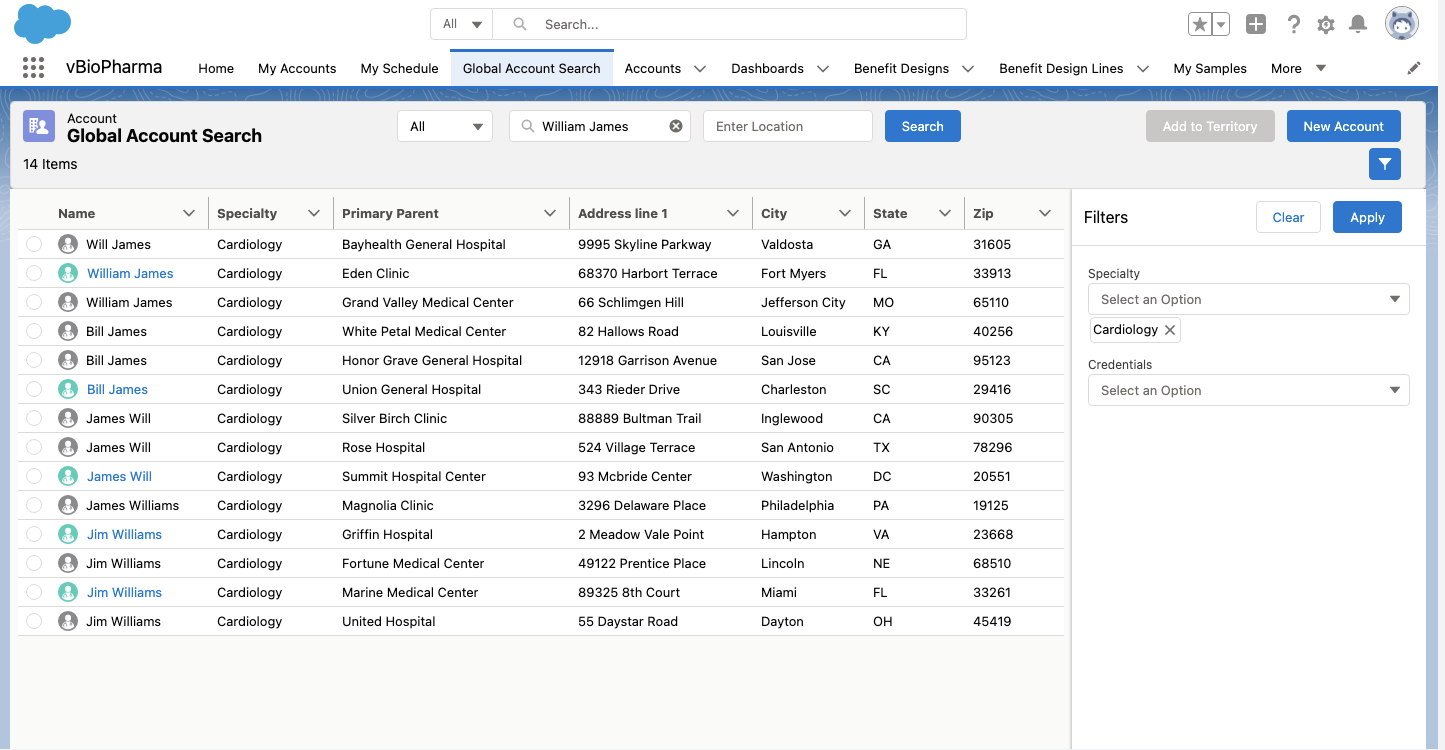This screenshot has width=1445, height=750.
Task: Open the Setup gear icon
Action: coord(1325,25)
